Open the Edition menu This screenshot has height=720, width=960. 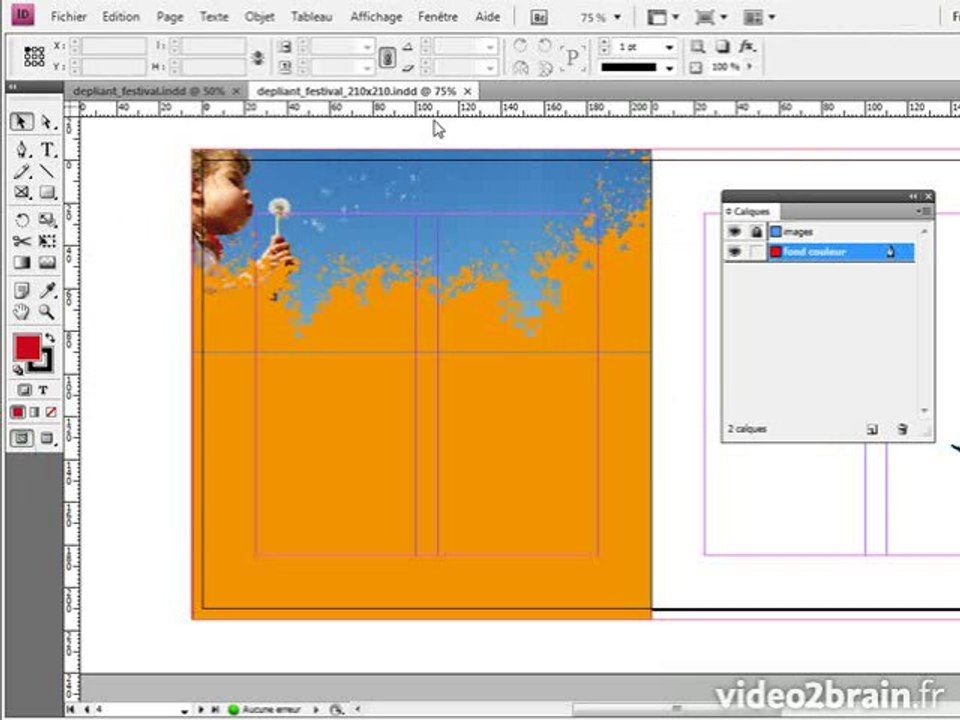tap(121, 17)
